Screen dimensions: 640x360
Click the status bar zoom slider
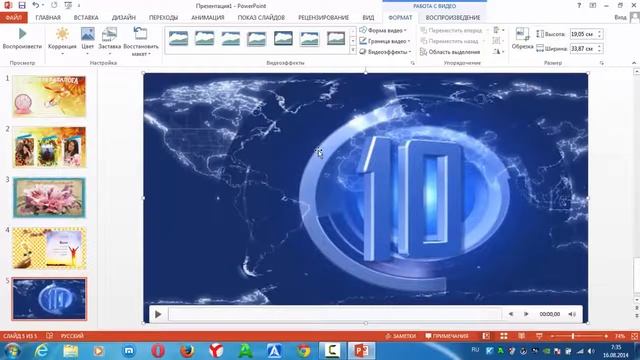[579, 336]
